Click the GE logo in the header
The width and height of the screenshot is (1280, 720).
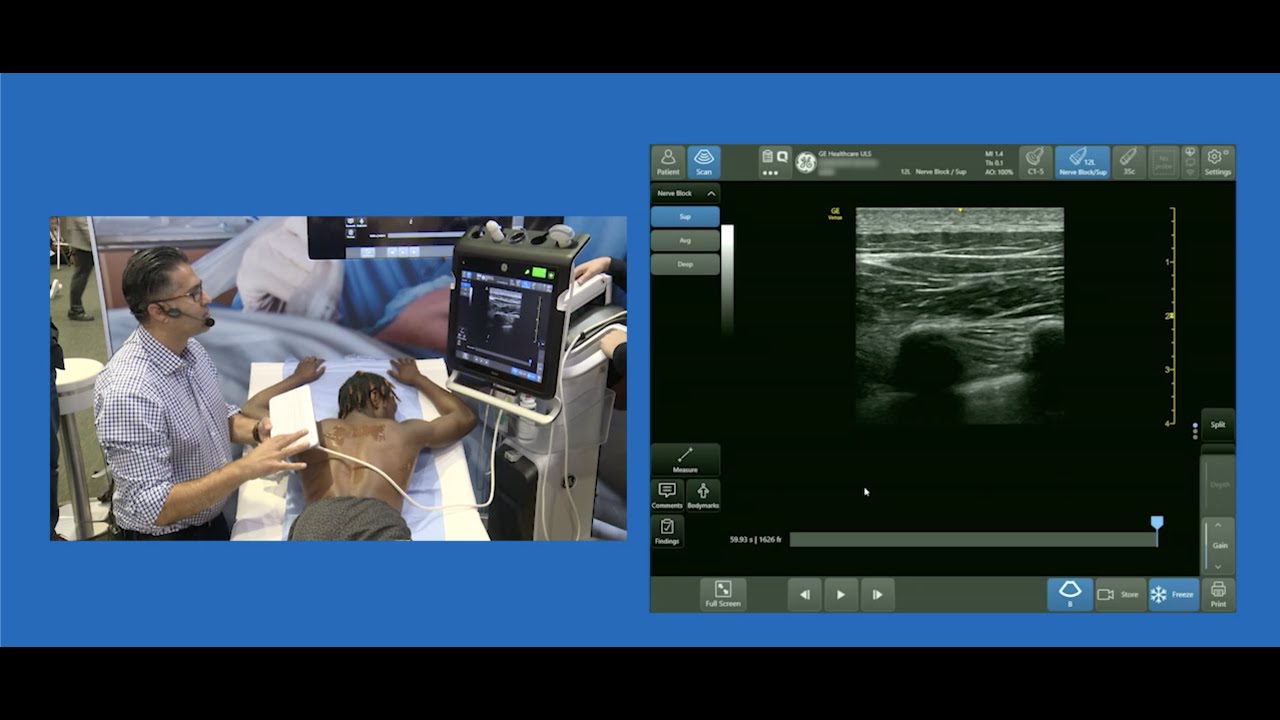[805, 162]
